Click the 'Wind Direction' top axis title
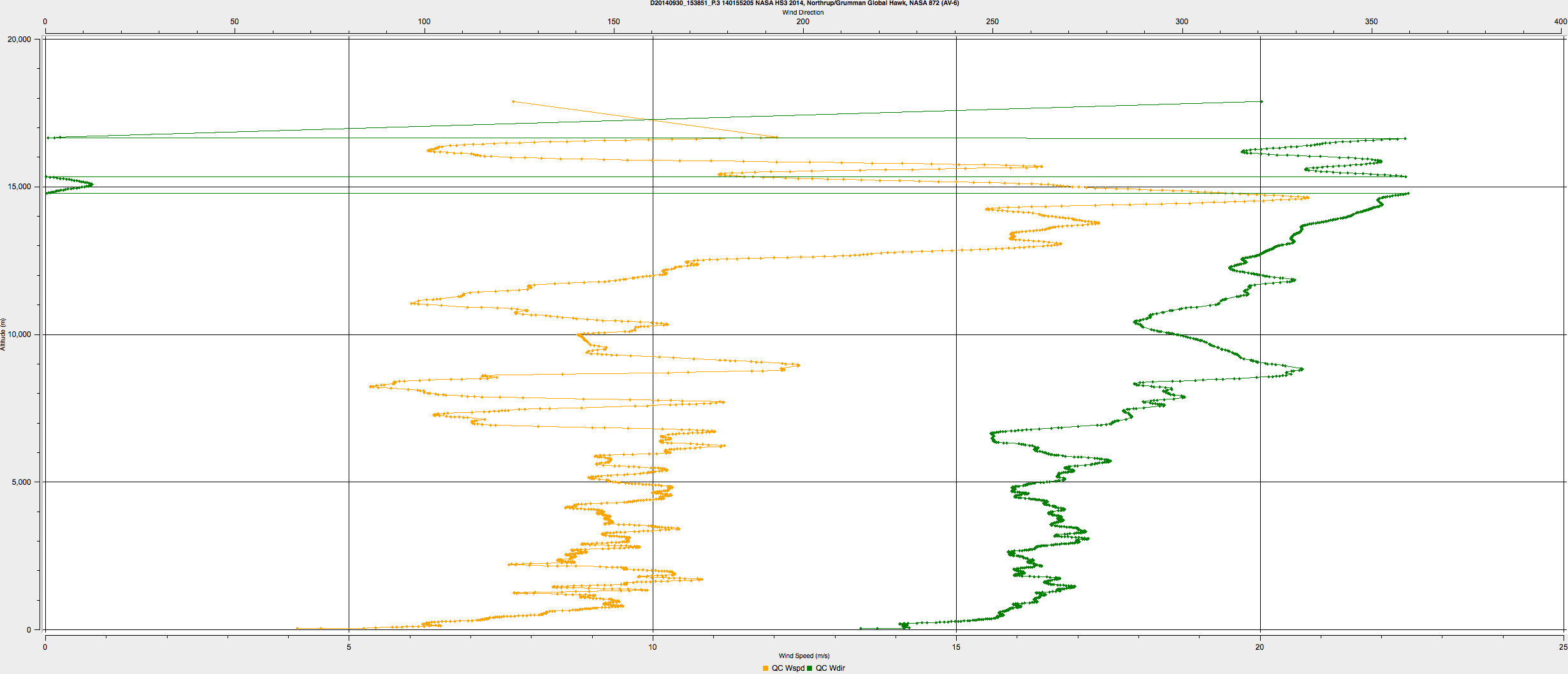 pos(803,12)
